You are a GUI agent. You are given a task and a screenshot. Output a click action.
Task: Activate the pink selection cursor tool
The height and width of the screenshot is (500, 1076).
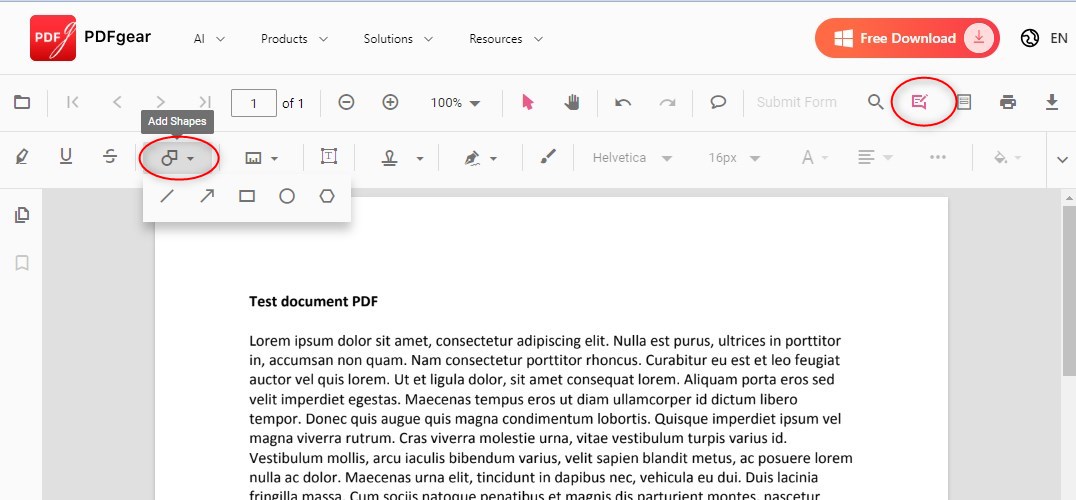tap(528, 102)
